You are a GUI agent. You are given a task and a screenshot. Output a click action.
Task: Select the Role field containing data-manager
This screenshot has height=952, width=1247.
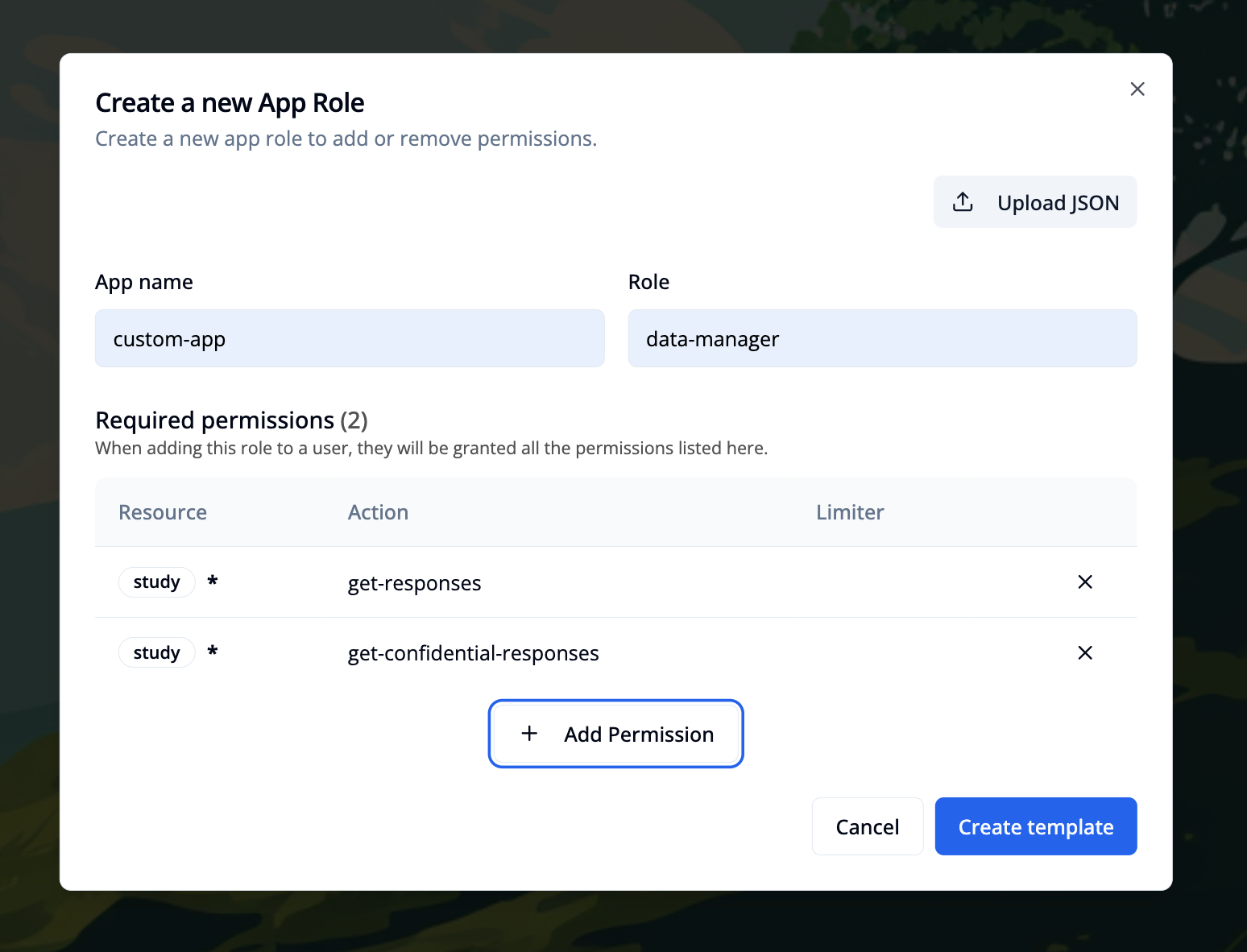pos(882,338)
